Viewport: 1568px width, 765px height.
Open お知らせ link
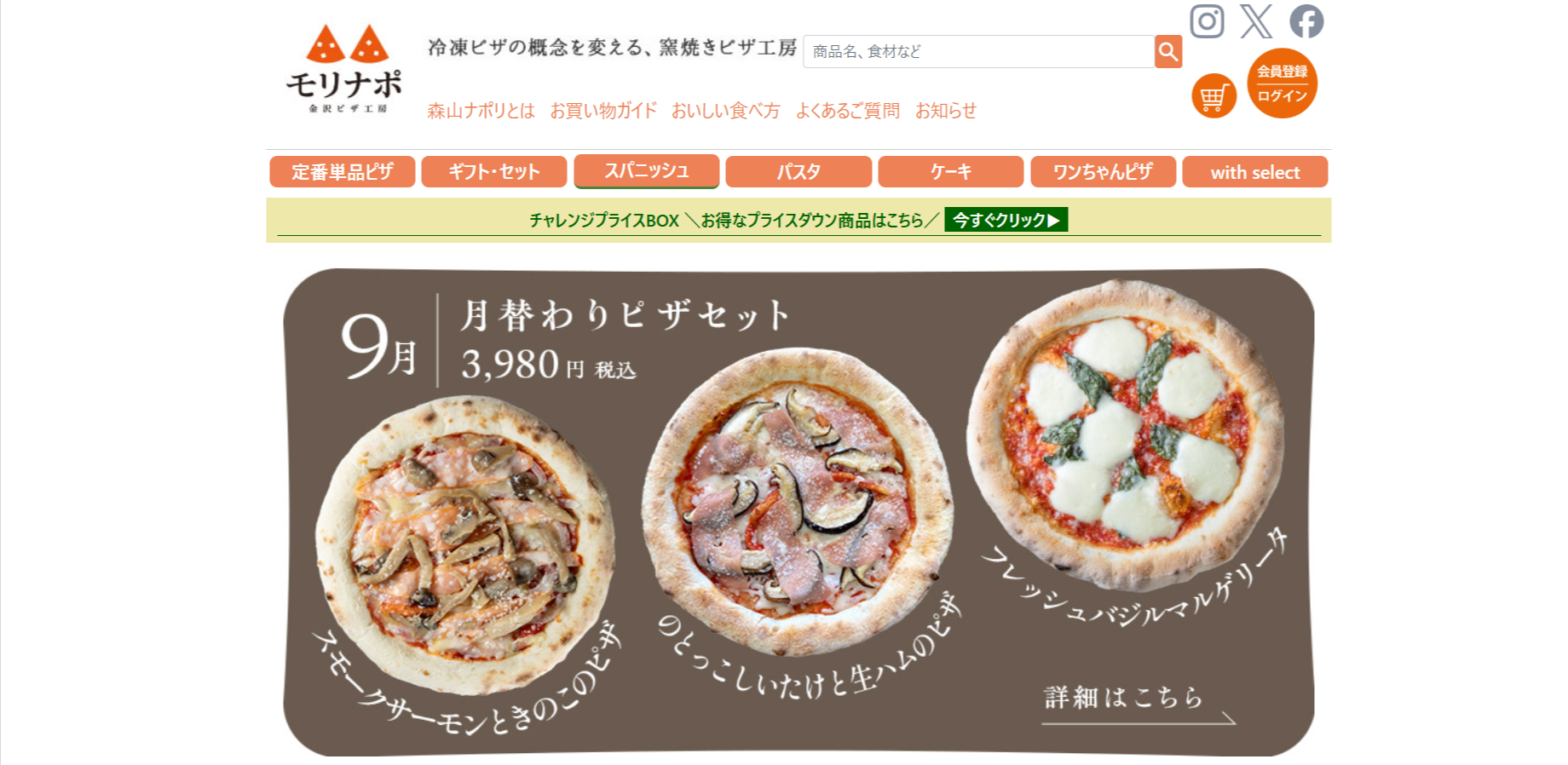pos(946,111)
